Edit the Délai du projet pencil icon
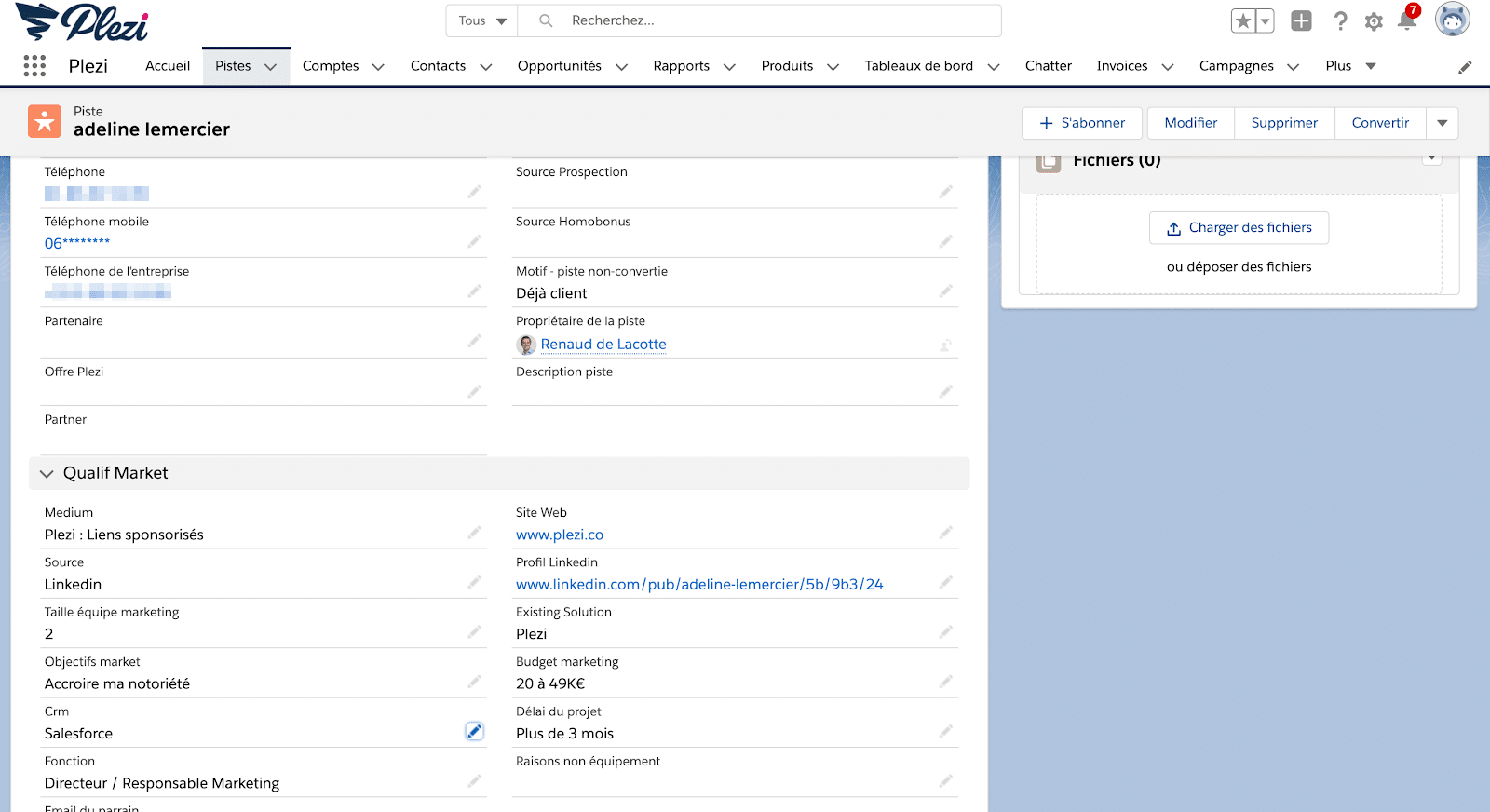Image resolution: width=1490 pixels, height=812 pixels. point(945,731)
